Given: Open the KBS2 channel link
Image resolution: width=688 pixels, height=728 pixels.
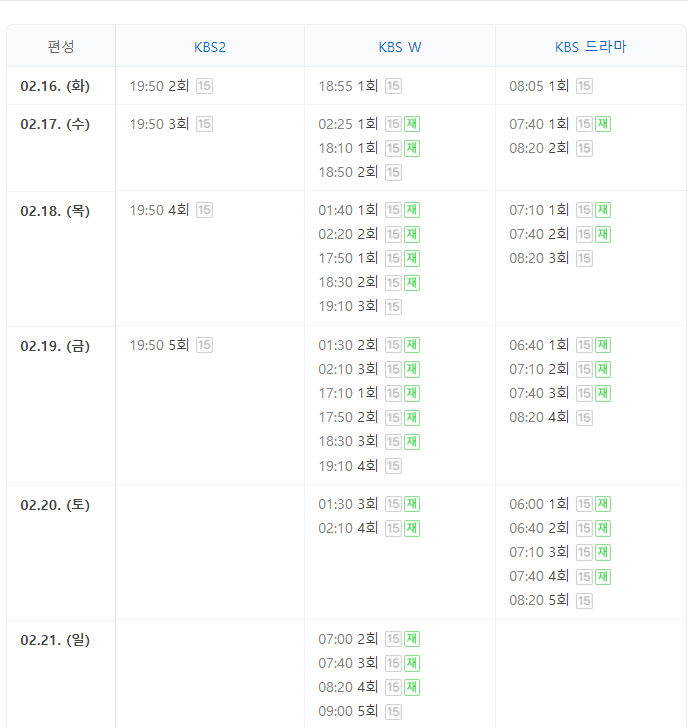Looking at the screenshot, I should tap(210, 47).
